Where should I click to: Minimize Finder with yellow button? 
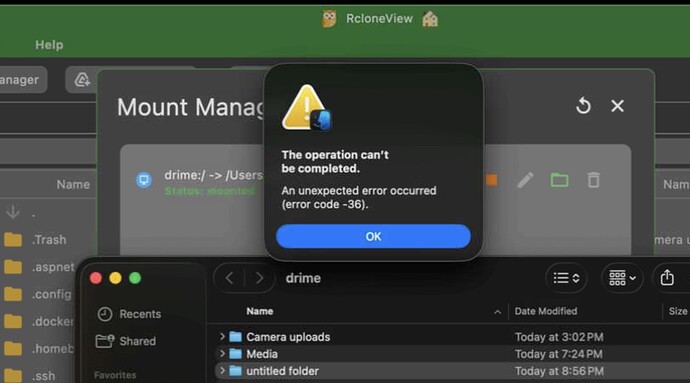click(115, 278)
